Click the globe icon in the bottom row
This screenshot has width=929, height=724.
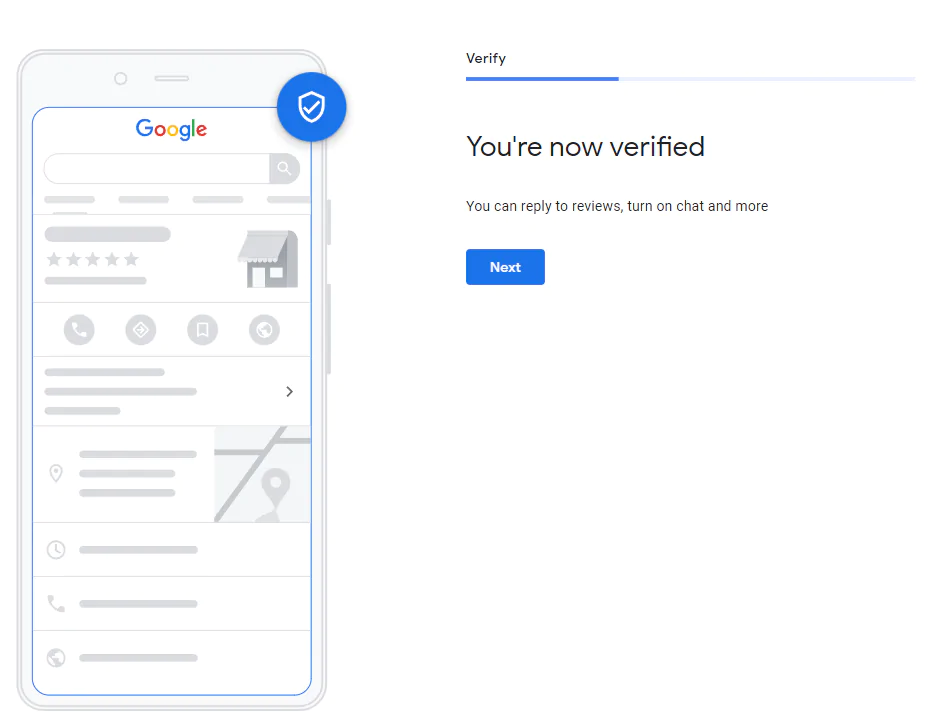point(56,658)
